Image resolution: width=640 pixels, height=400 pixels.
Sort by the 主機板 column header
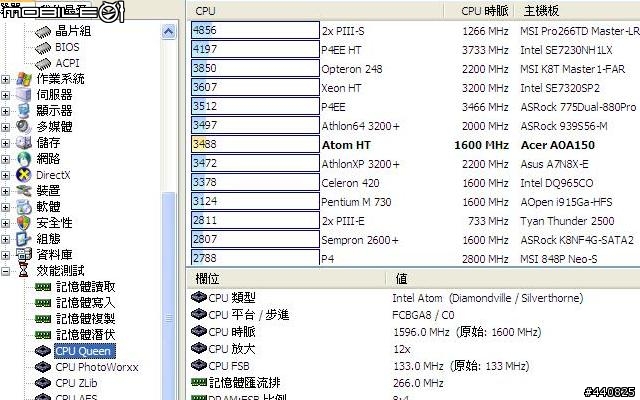(x=577, y=11)
